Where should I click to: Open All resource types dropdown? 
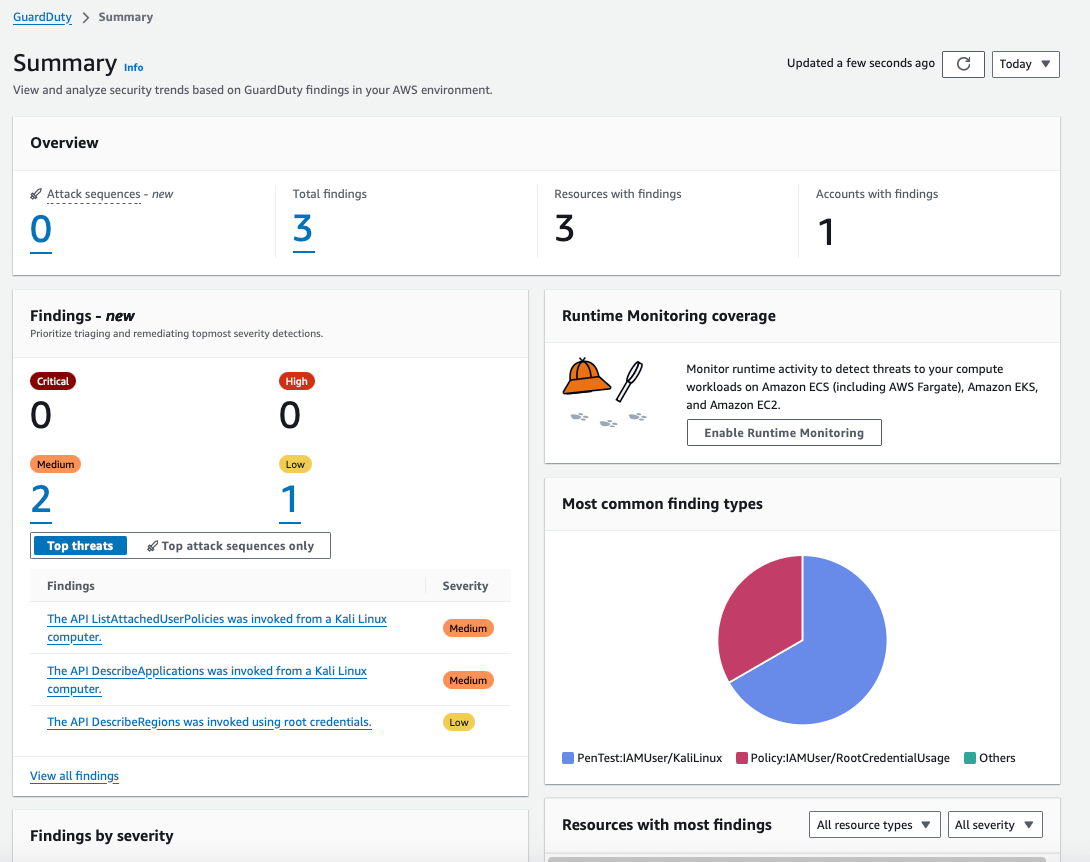coord(875,824)
